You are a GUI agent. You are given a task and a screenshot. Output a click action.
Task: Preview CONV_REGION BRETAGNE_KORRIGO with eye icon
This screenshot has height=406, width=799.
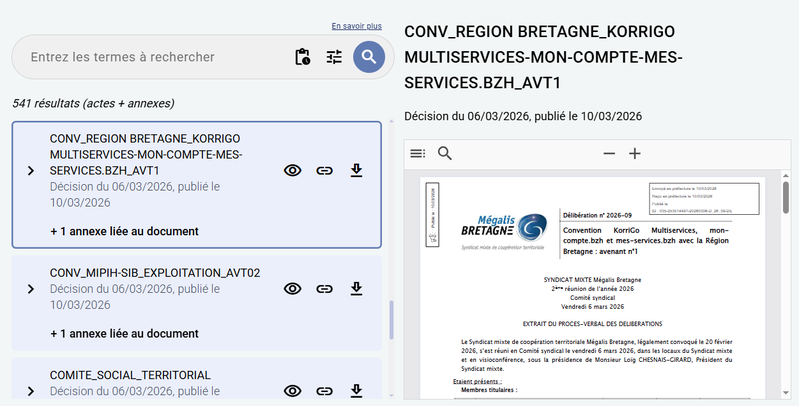(292, 171)
